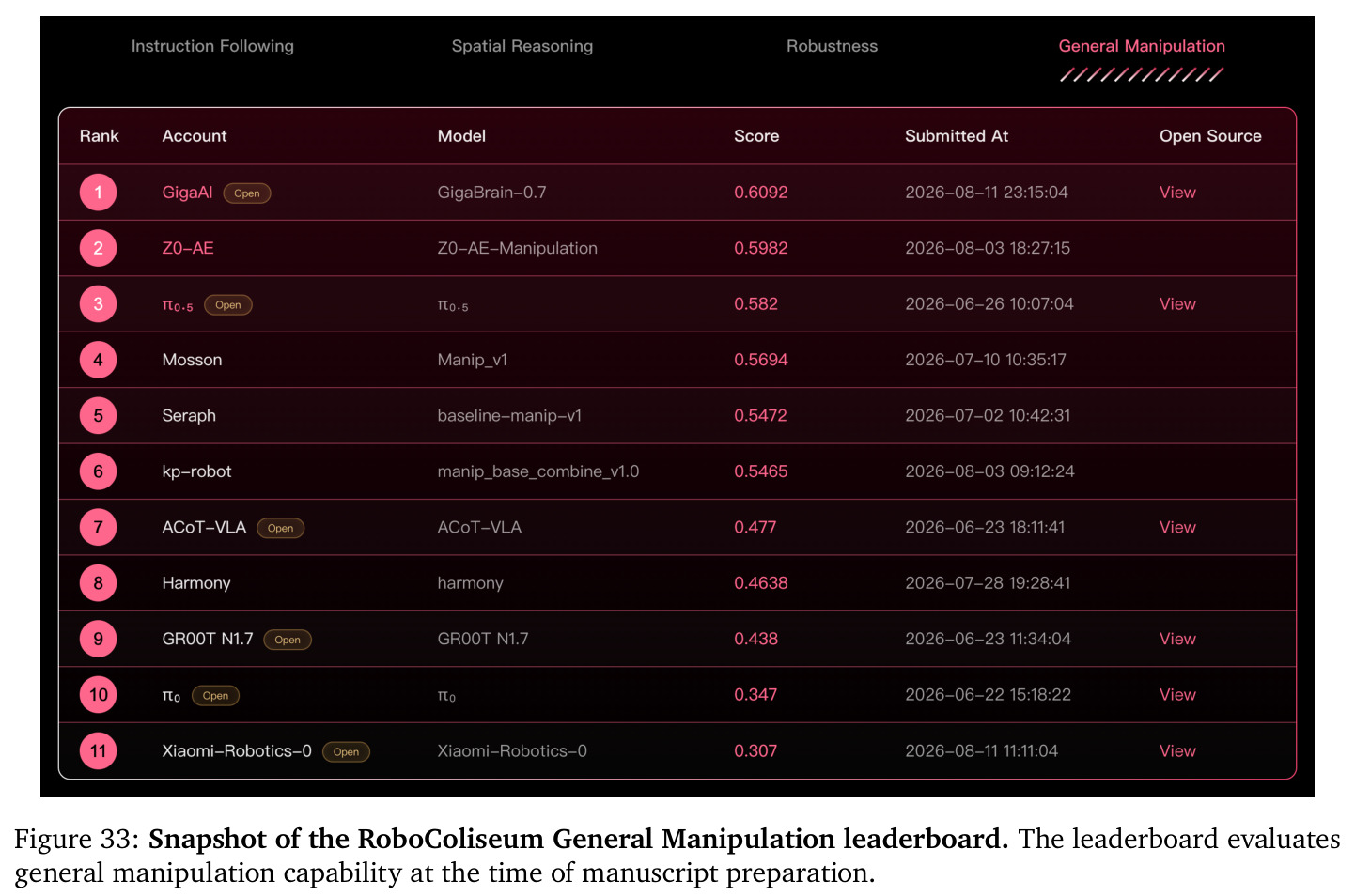Click the Open tag beside π0 account
The width and height of the screenshot is (1355, 896).
click(216, 696)
